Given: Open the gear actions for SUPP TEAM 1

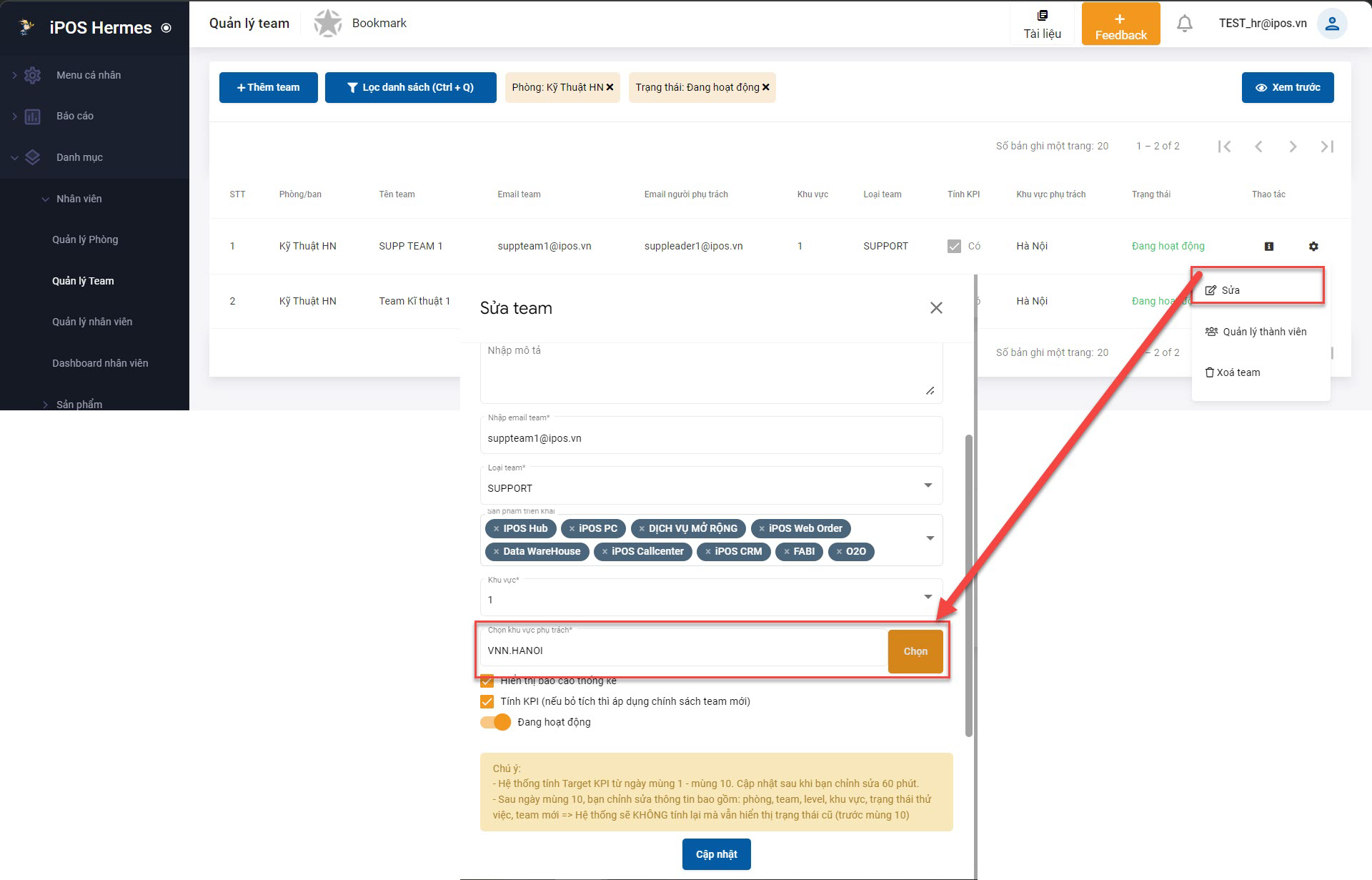Looking at the screenshot, I should click(x=1313, y=246).
